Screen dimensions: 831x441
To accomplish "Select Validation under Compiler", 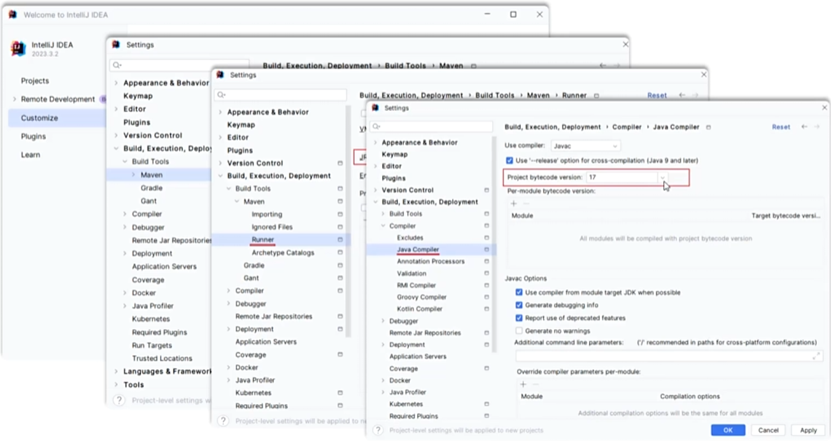I will tap(411, 274).
